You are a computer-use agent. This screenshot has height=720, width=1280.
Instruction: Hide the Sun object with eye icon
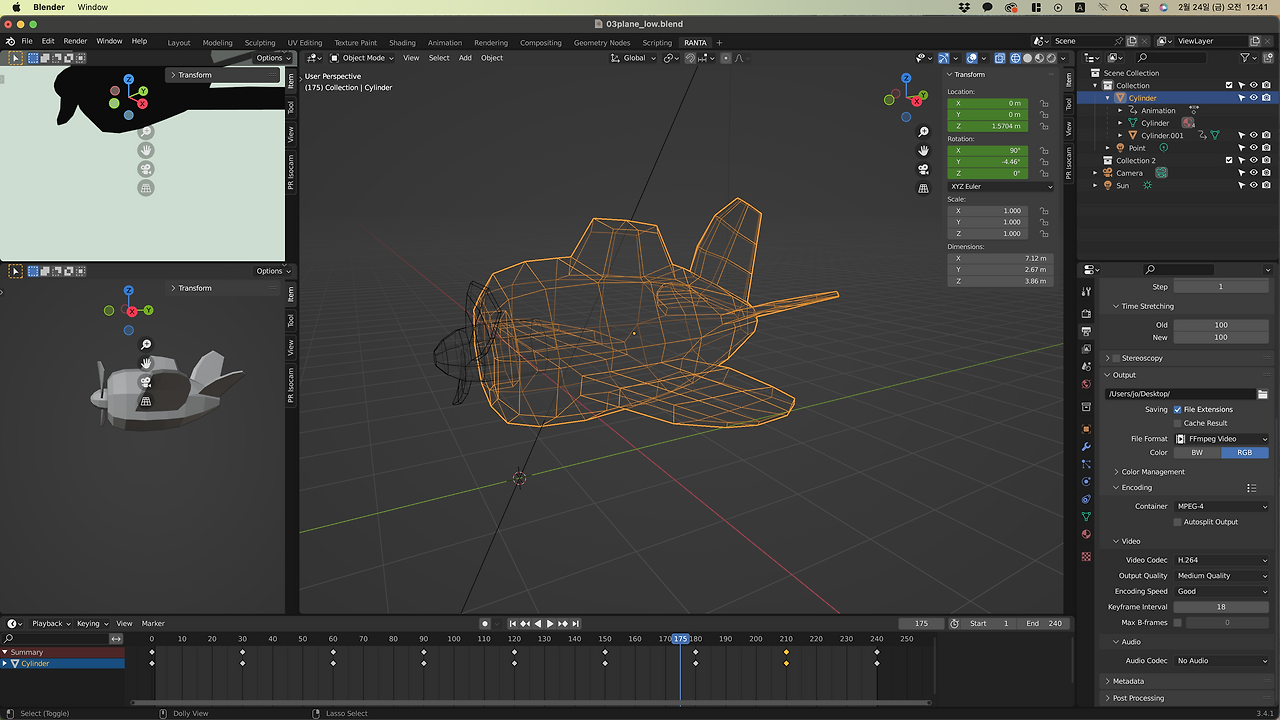click(1253, 186)
